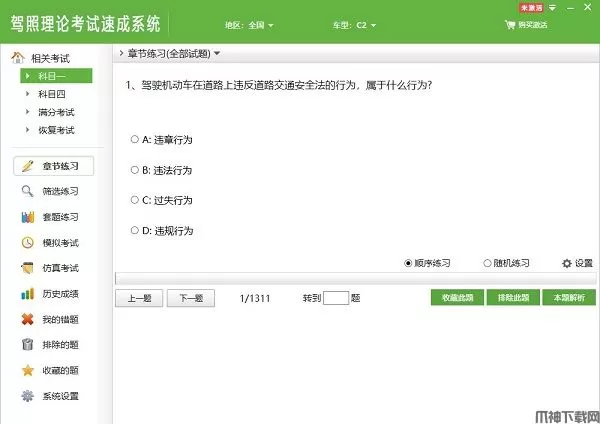Click the shopping cart icon in header

point(510,25)
